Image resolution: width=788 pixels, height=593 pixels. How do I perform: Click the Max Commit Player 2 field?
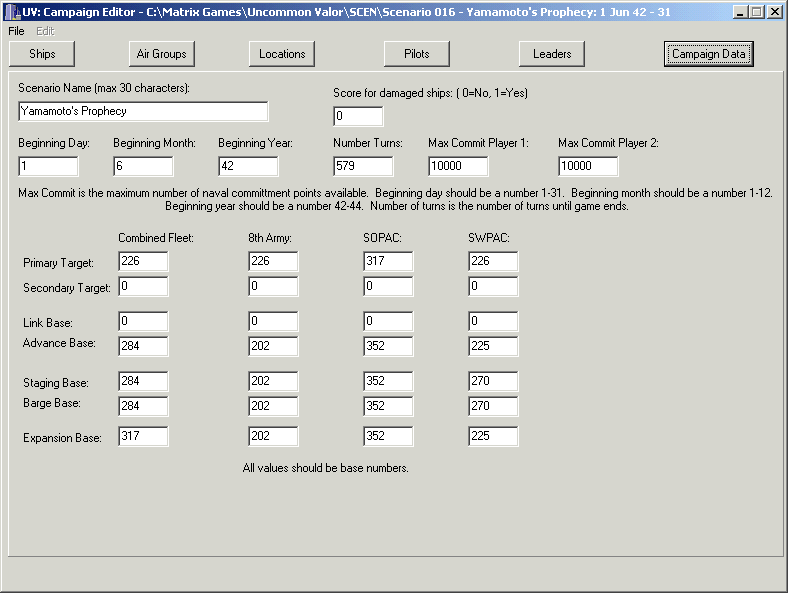[588, 166]
